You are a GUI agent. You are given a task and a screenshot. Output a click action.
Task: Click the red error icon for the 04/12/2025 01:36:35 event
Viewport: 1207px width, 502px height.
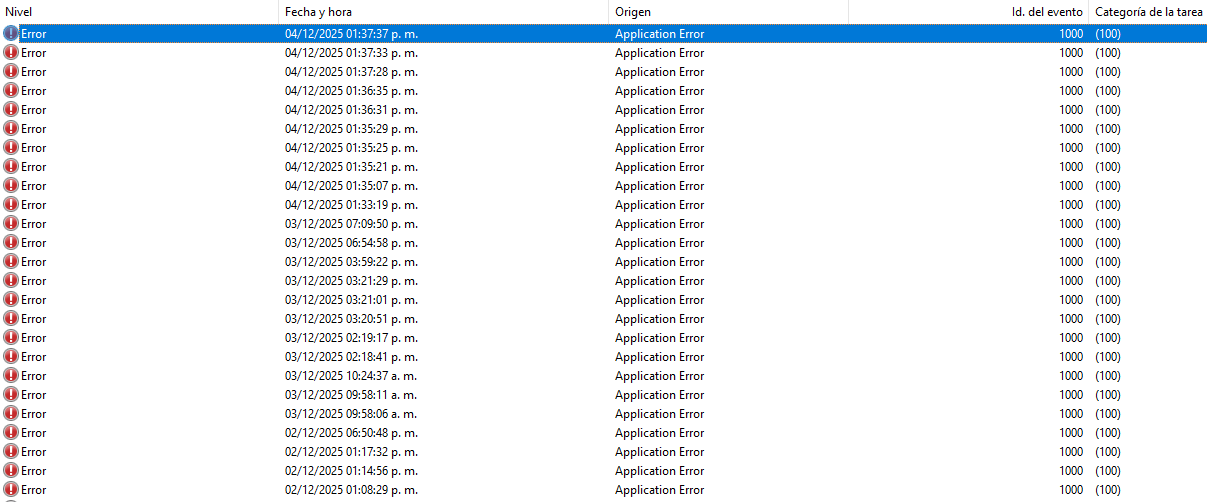click(x=11, y=91)
